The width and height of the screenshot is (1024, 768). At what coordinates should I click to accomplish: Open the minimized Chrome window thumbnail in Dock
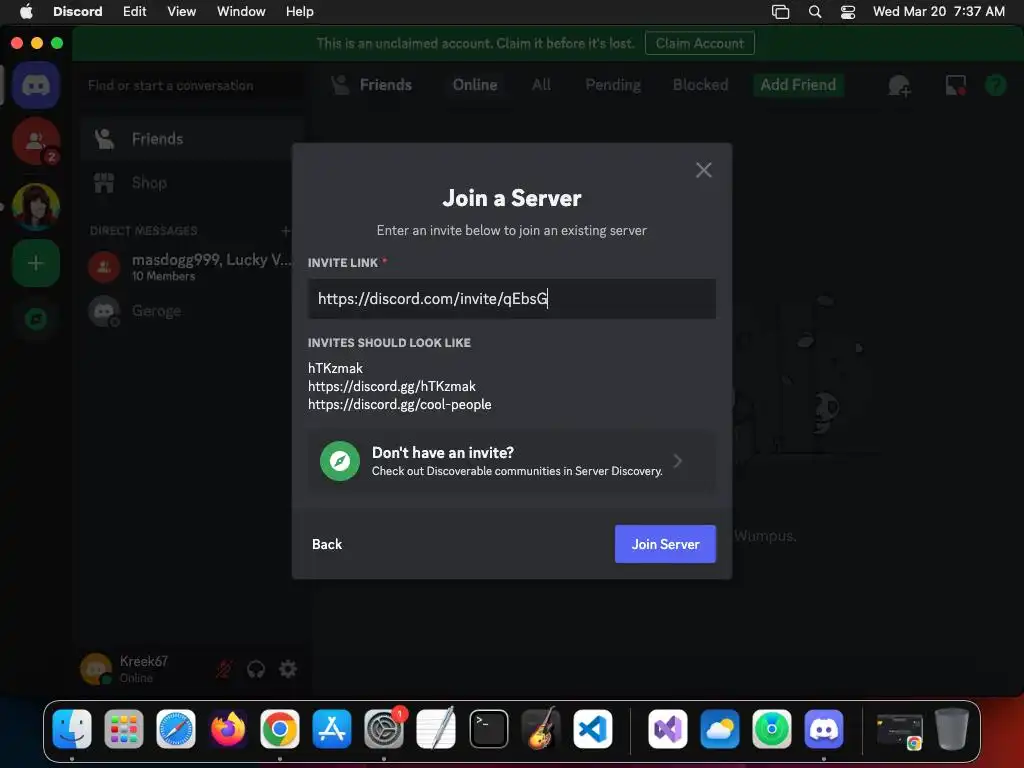click(x=899, y=730)
